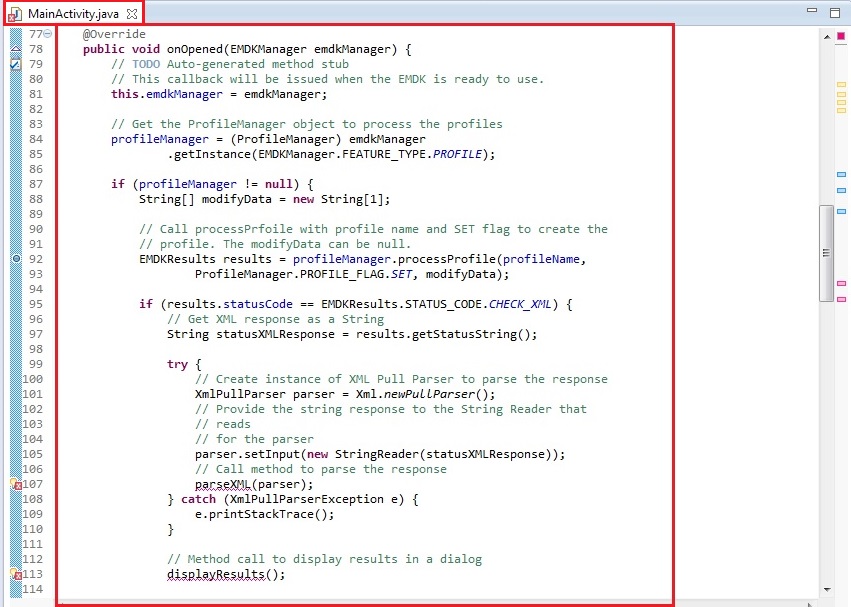Click the override indicator triangle on line 78
This screenshot has height=607, width=851.
(15, 48)
